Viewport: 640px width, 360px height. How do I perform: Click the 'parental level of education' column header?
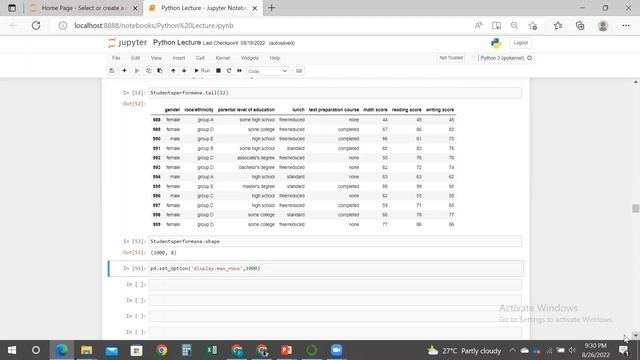[246, 110]
